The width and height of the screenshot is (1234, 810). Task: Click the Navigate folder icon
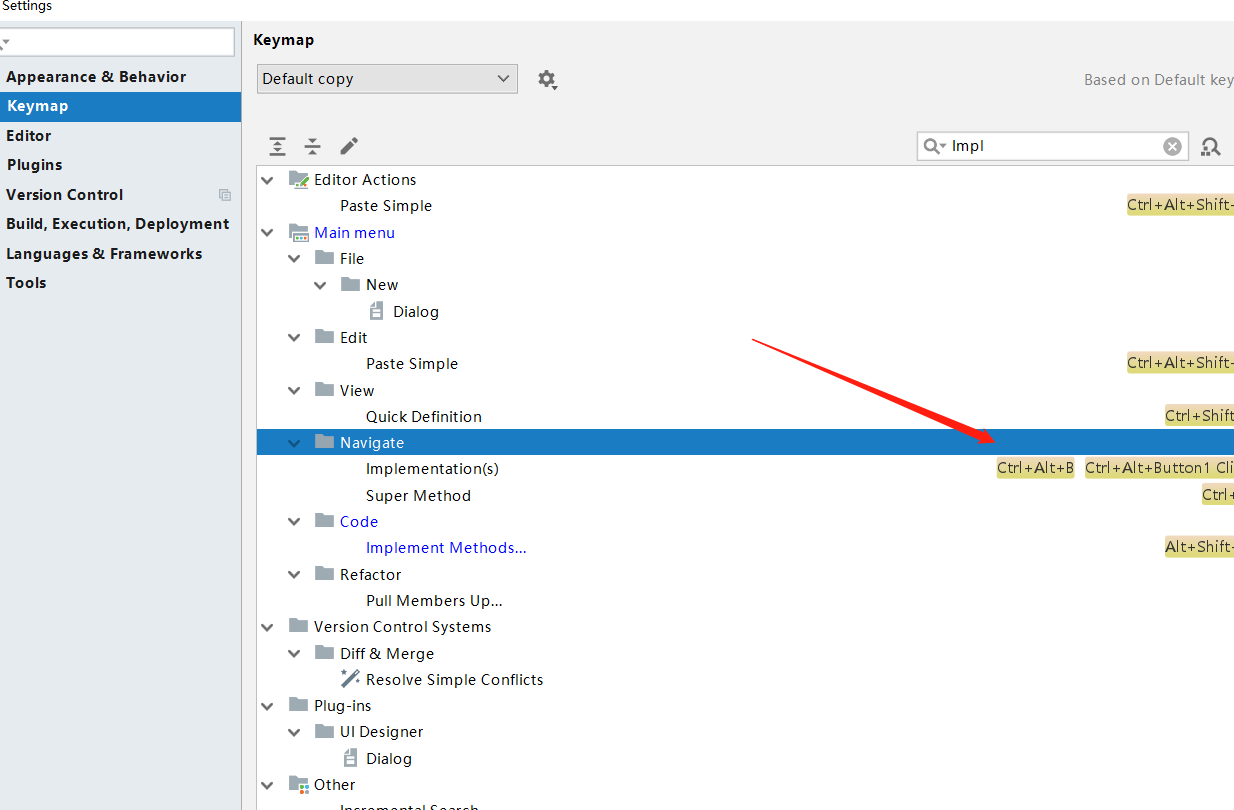click(324, 441)
